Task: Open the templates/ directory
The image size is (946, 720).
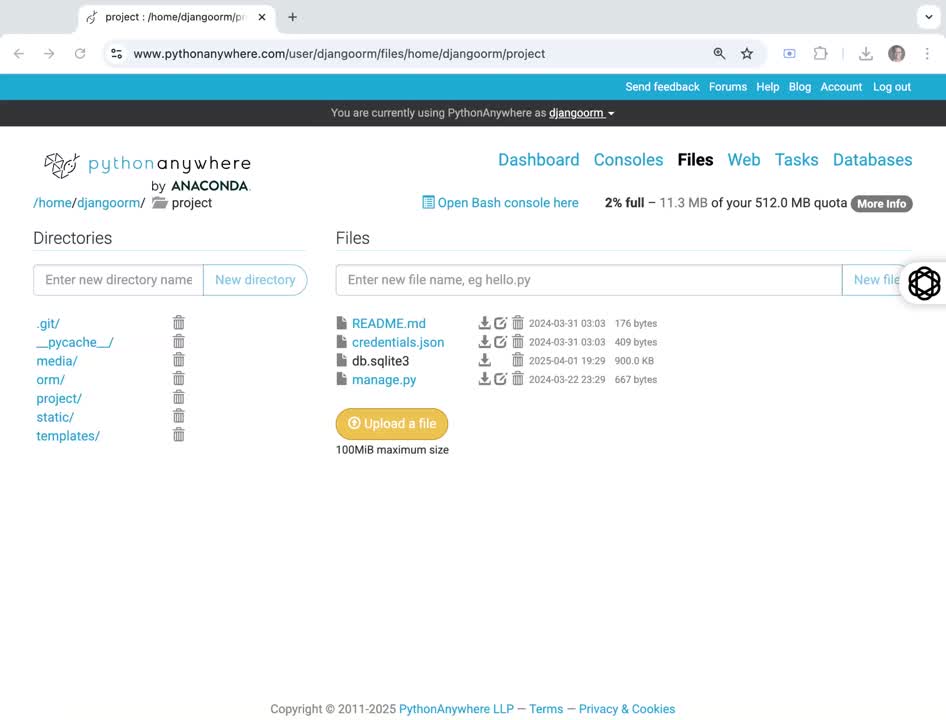Action: [x=68, y=436]
